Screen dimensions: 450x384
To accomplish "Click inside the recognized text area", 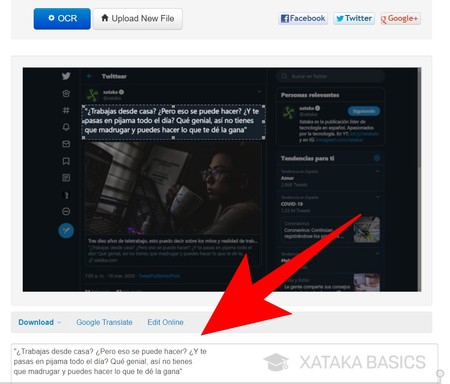I will coord(224,363).
